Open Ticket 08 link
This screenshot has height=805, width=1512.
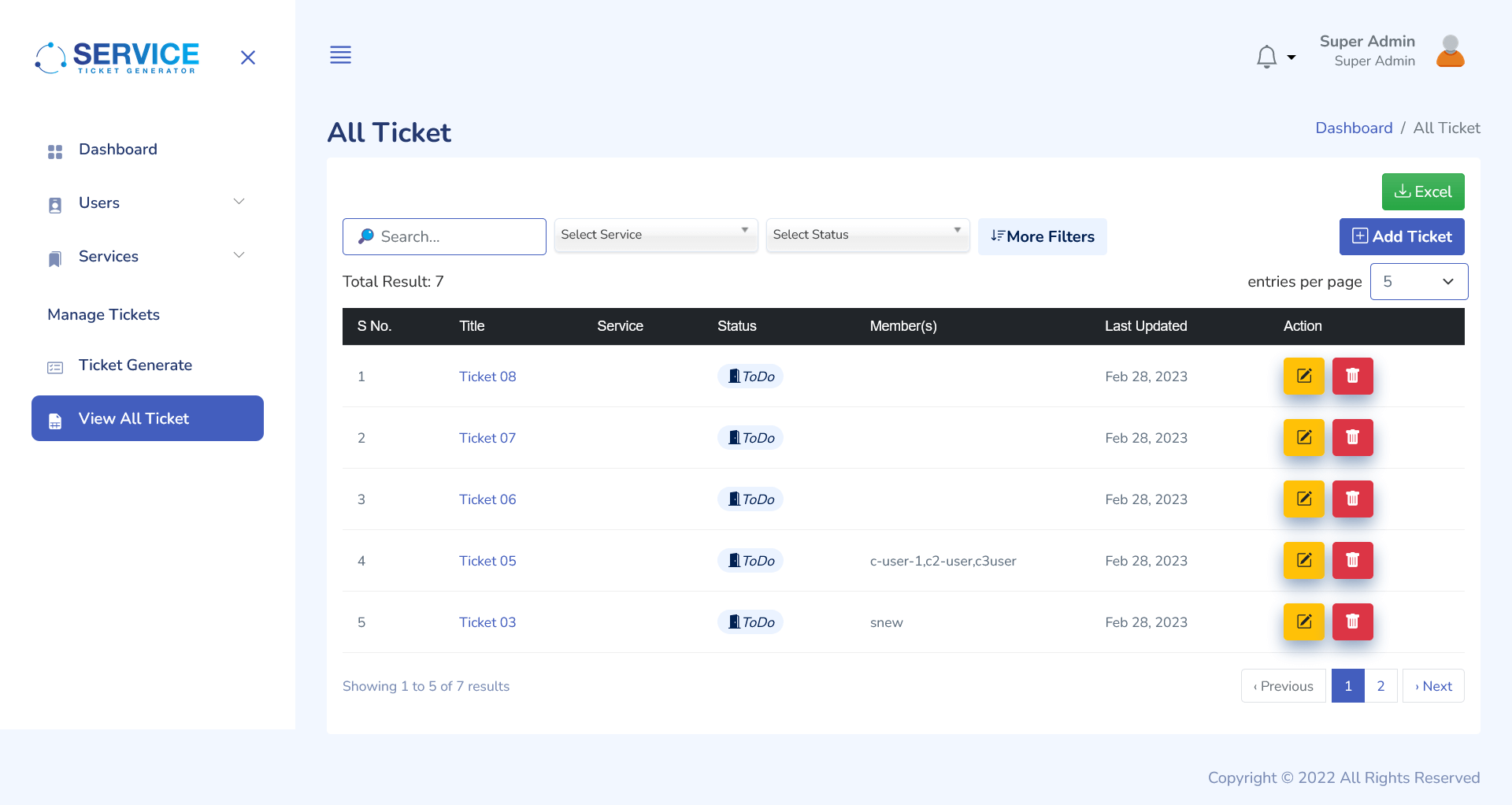(x=487, y=377)
